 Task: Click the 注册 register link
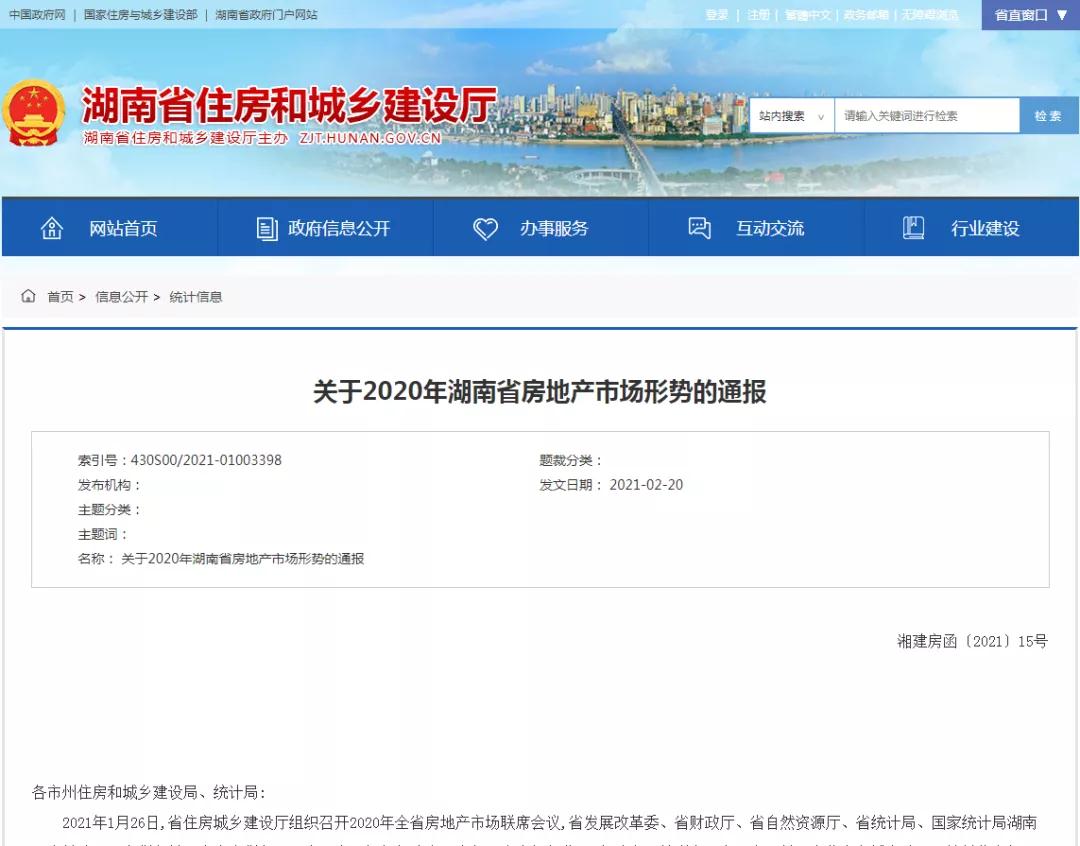click(x=758, y=15)
